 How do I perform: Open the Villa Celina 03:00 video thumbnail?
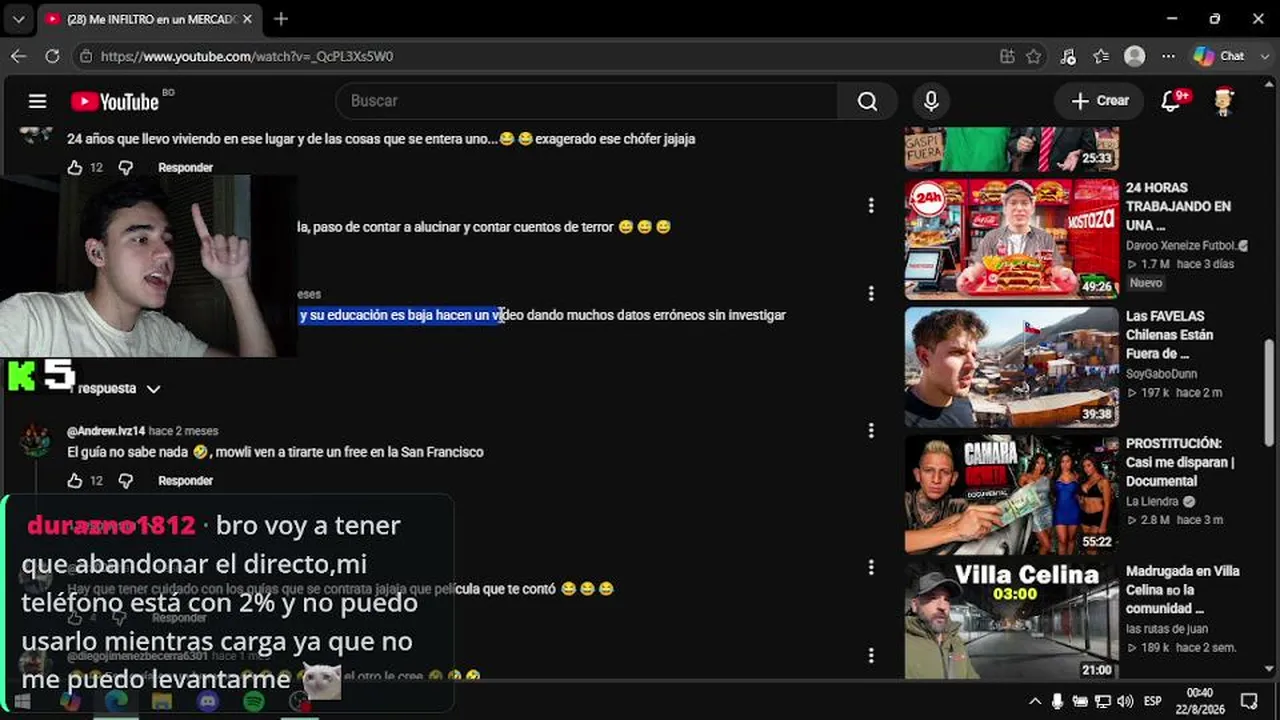point(1012,622)
